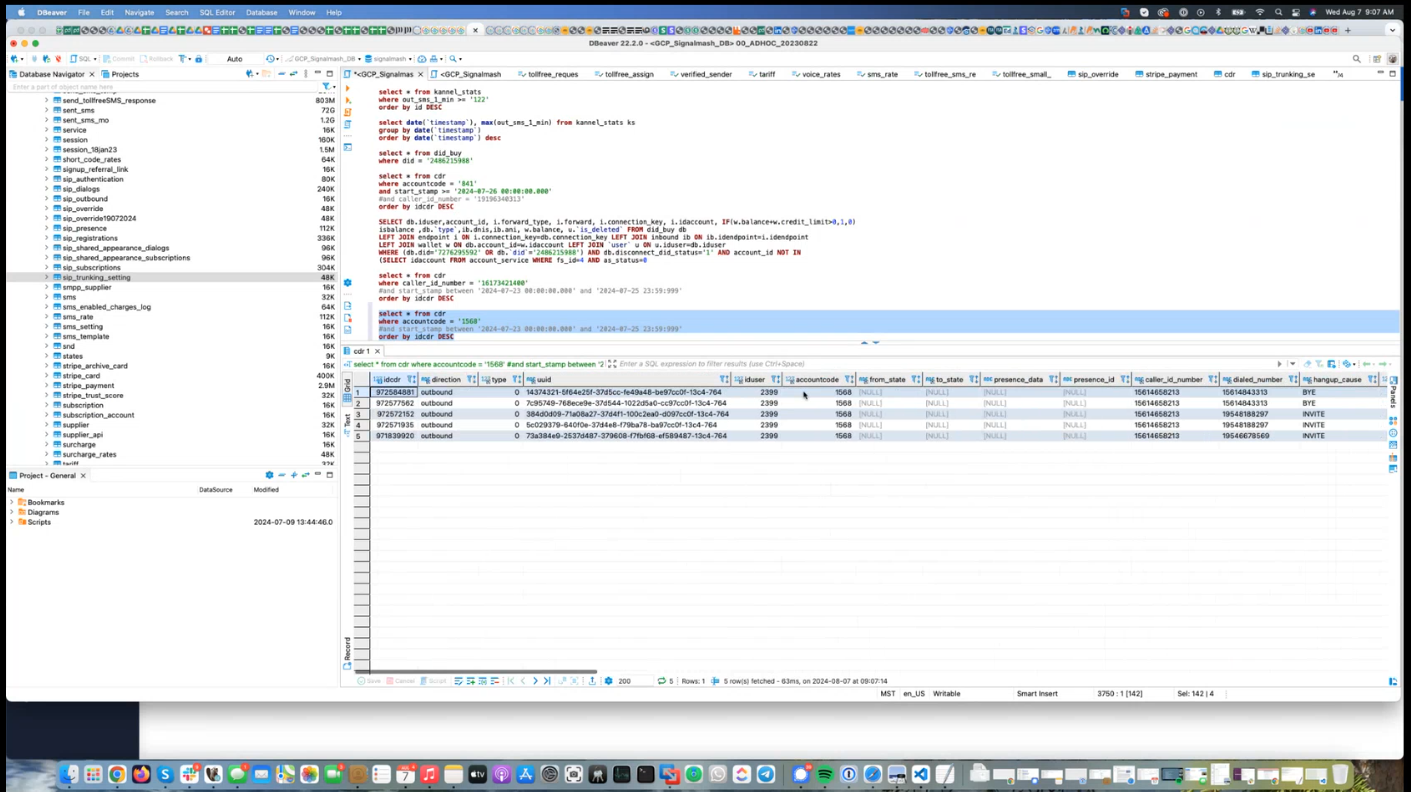
Task: Open the signalmash active schema dropdown
Action: point(391,59)
